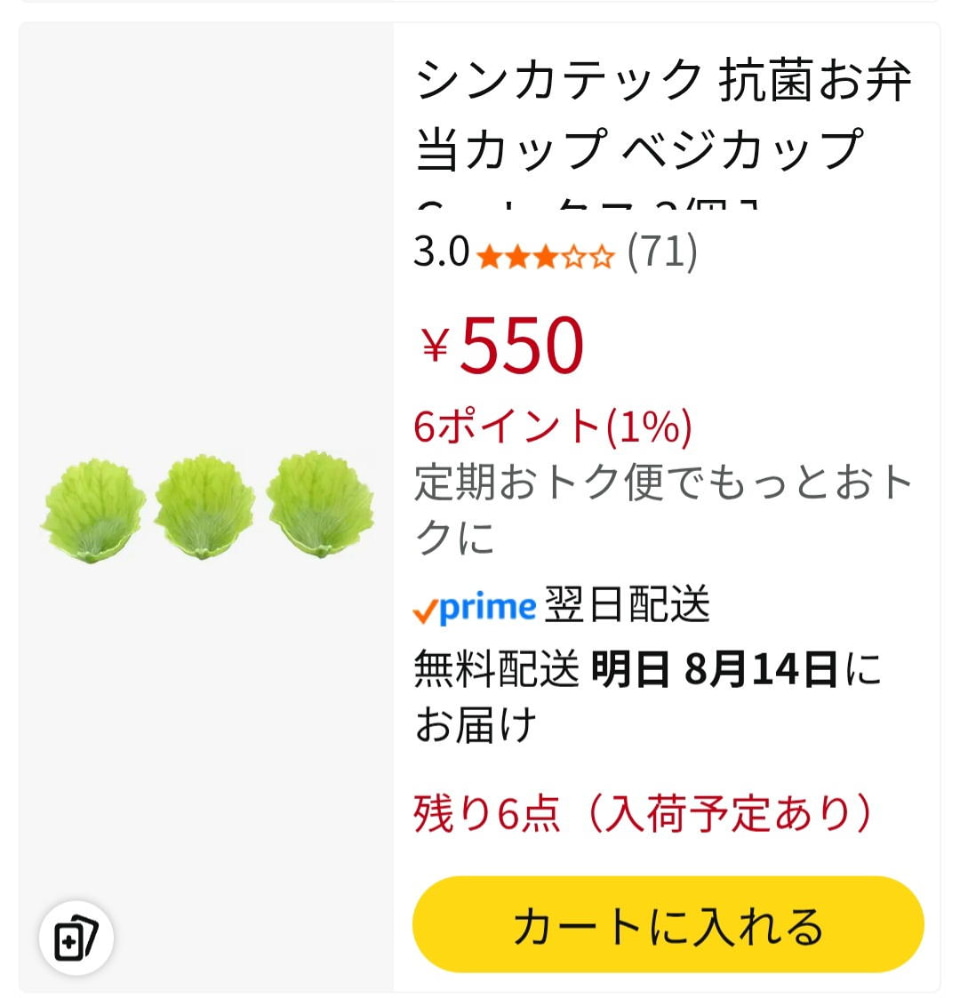Click the orange star rating icons
The width and height of the screenshot is (960, 998).
545,257
